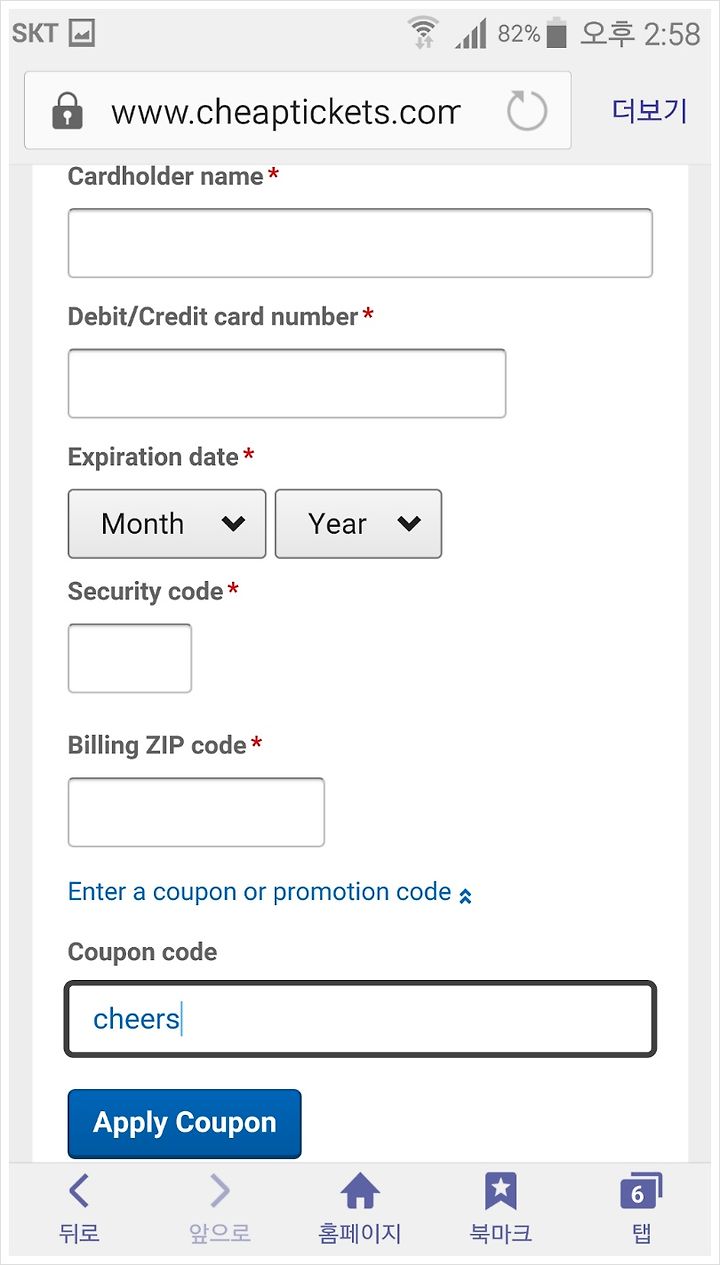Open the 더보기 more menu

(650, 111)
